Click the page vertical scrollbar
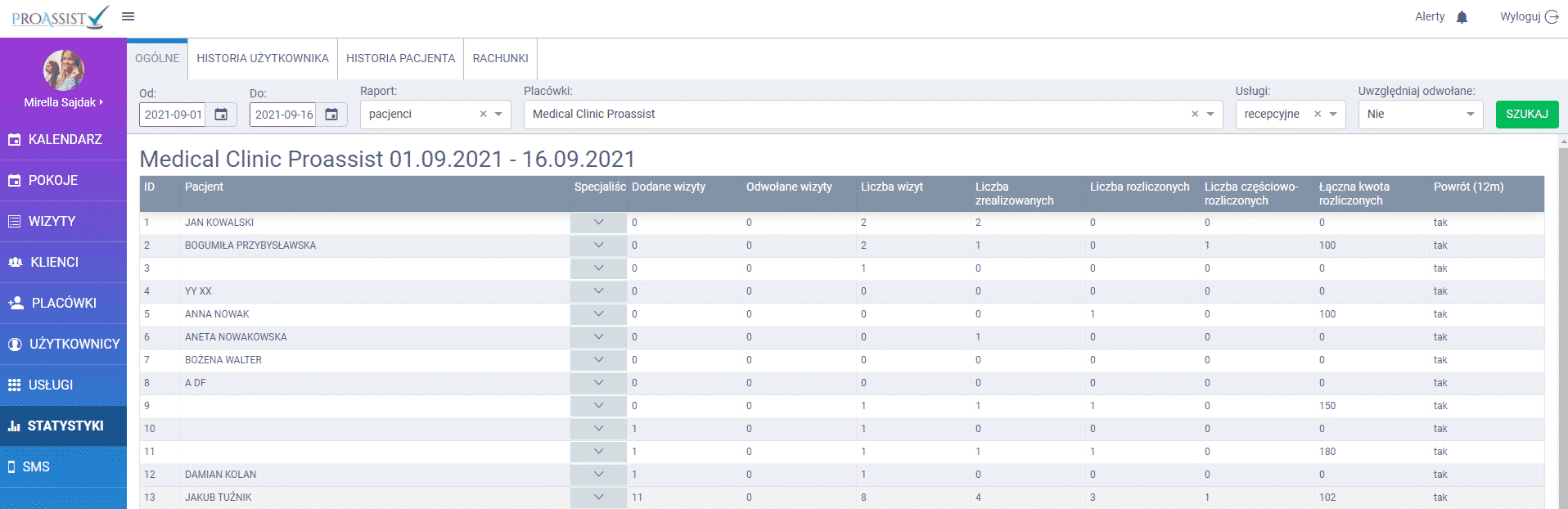The width and height of the screenshot is (1568, 509). (x=1563, y=327)
